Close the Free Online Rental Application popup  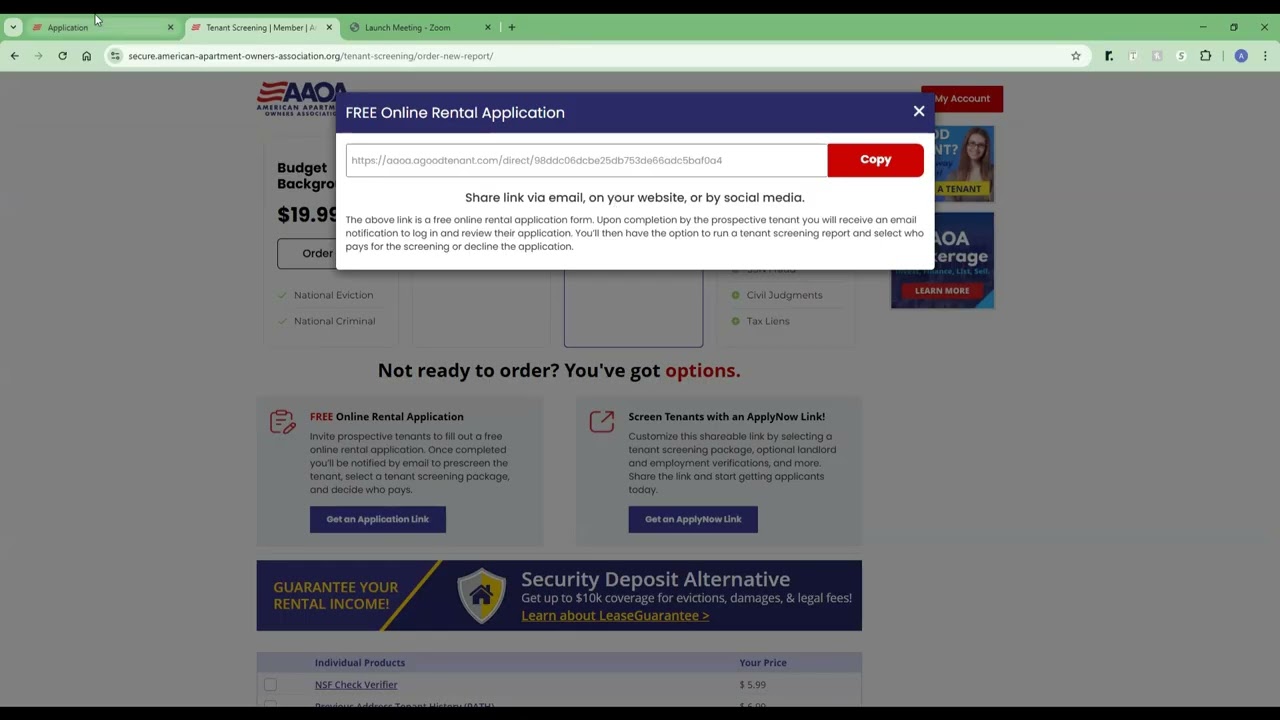point(919,111)
